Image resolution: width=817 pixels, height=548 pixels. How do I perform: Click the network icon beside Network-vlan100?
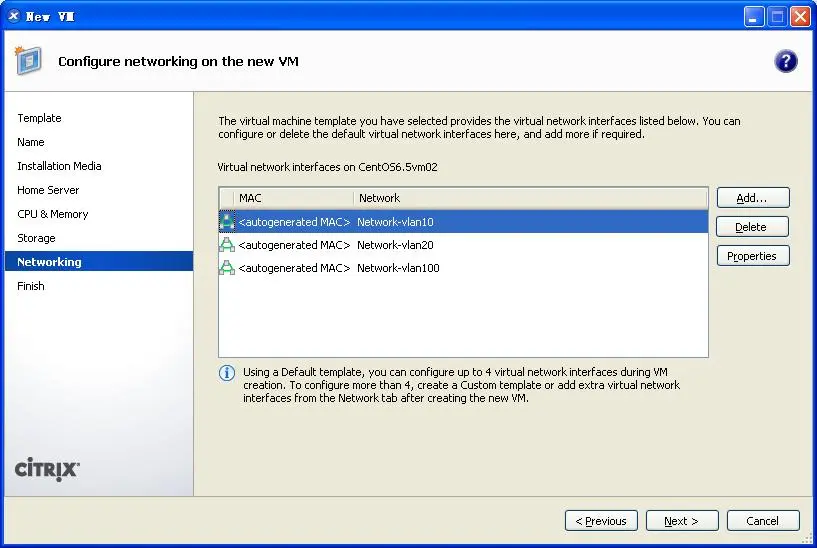[227, 268]
